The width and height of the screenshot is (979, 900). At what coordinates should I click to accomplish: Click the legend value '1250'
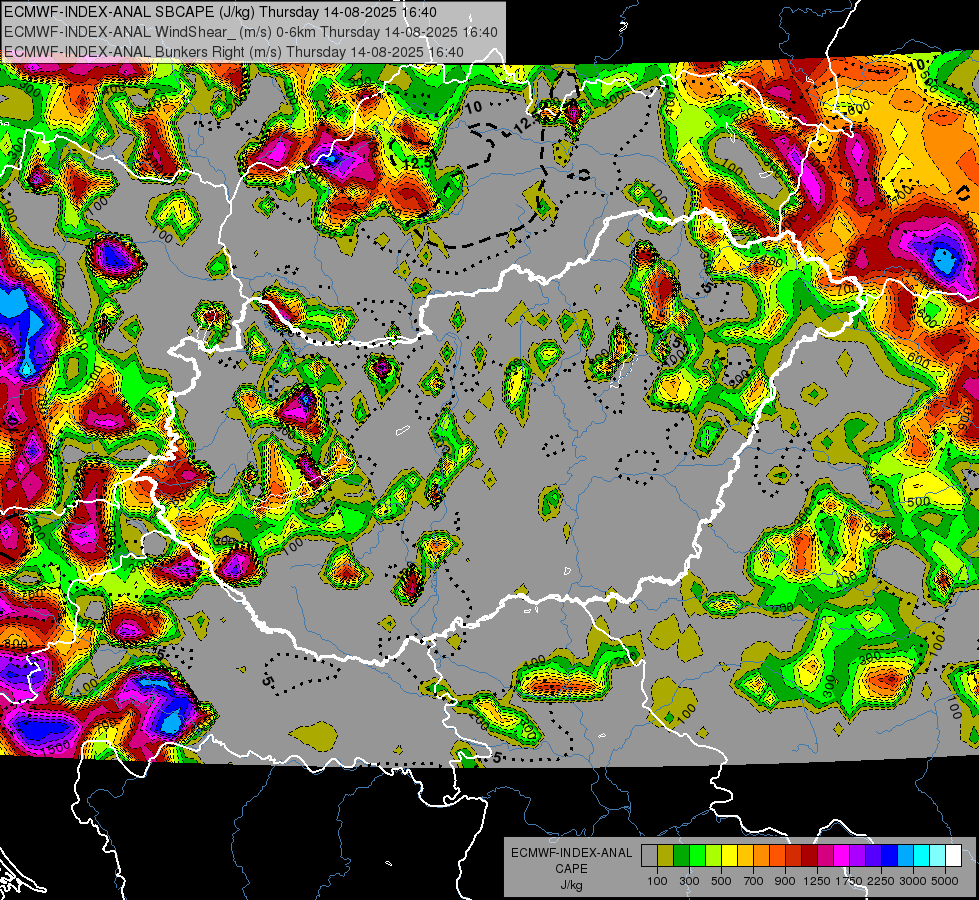pos(817,881)
